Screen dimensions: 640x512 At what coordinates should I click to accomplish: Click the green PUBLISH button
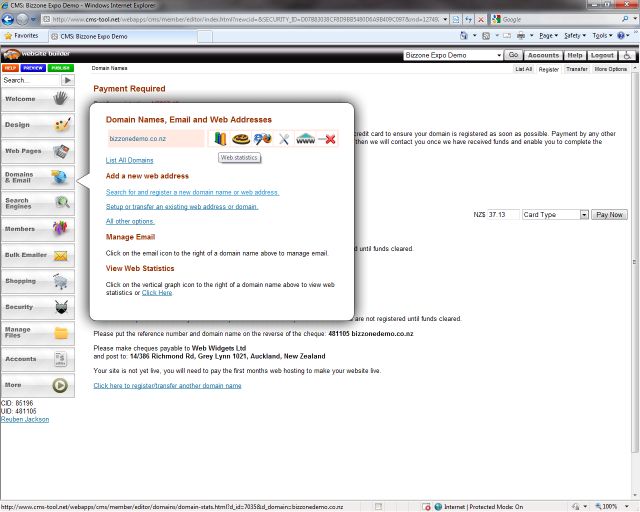point(61,68)
